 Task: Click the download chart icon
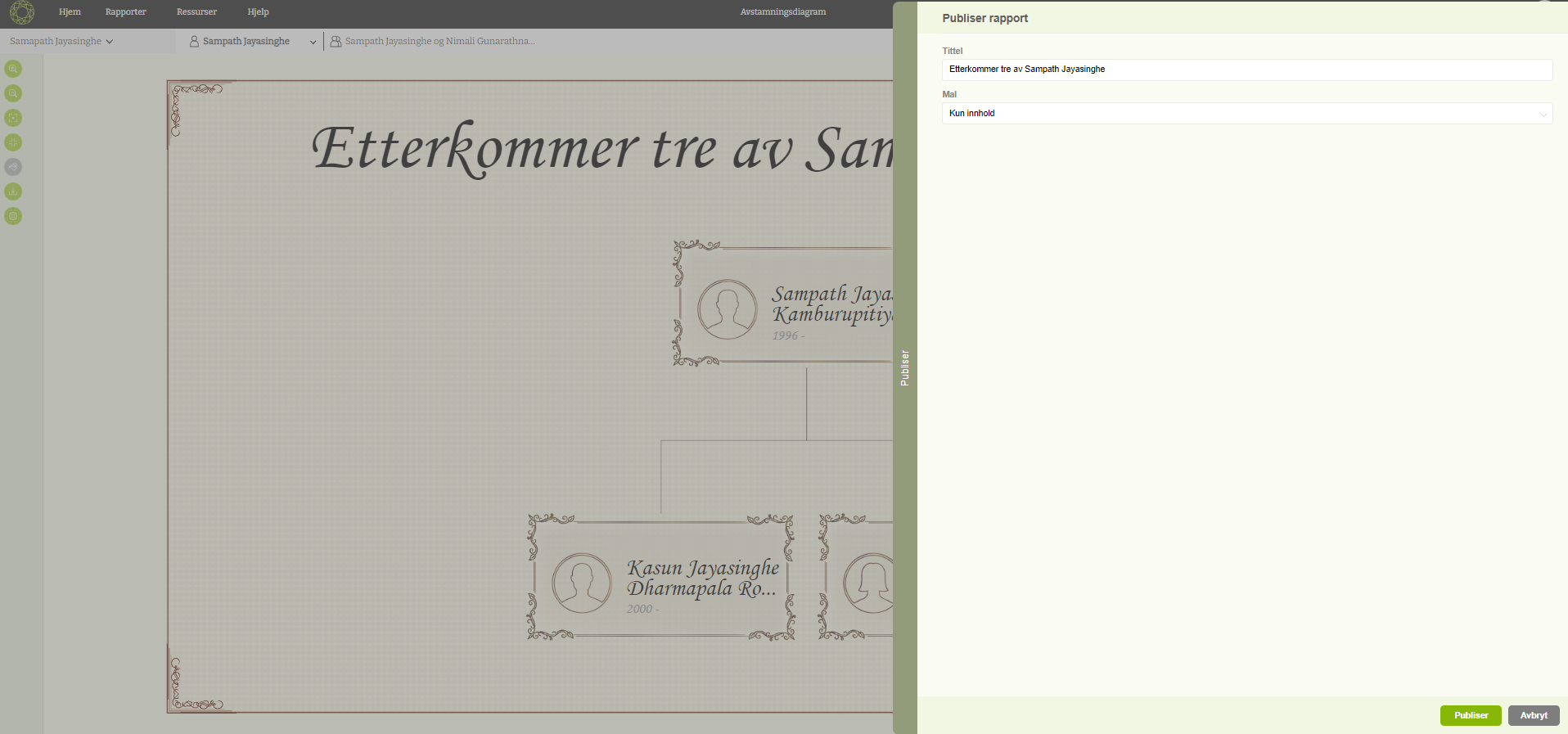coord(13,191)
